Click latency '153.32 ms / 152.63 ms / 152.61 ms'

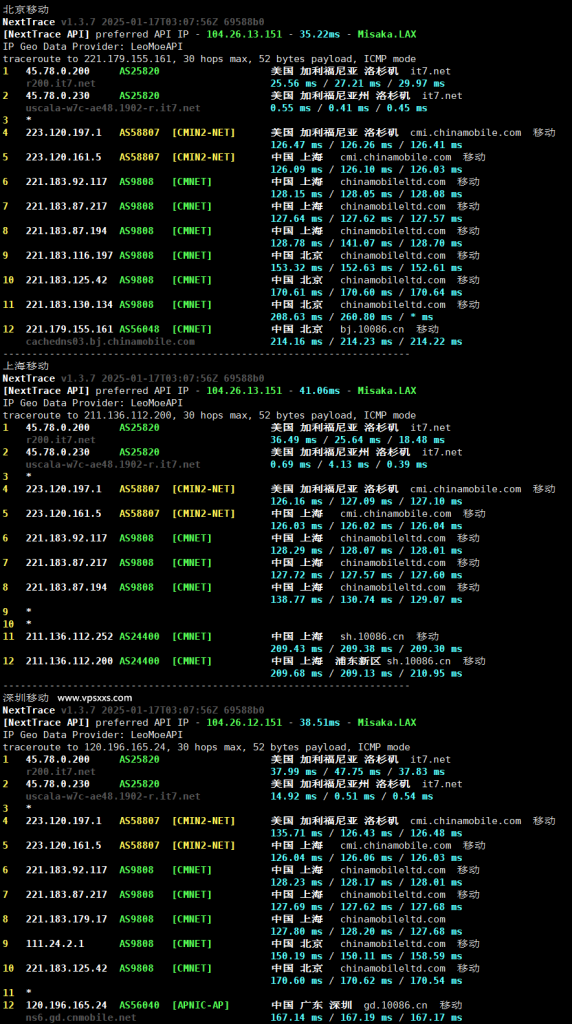[366, 268]
